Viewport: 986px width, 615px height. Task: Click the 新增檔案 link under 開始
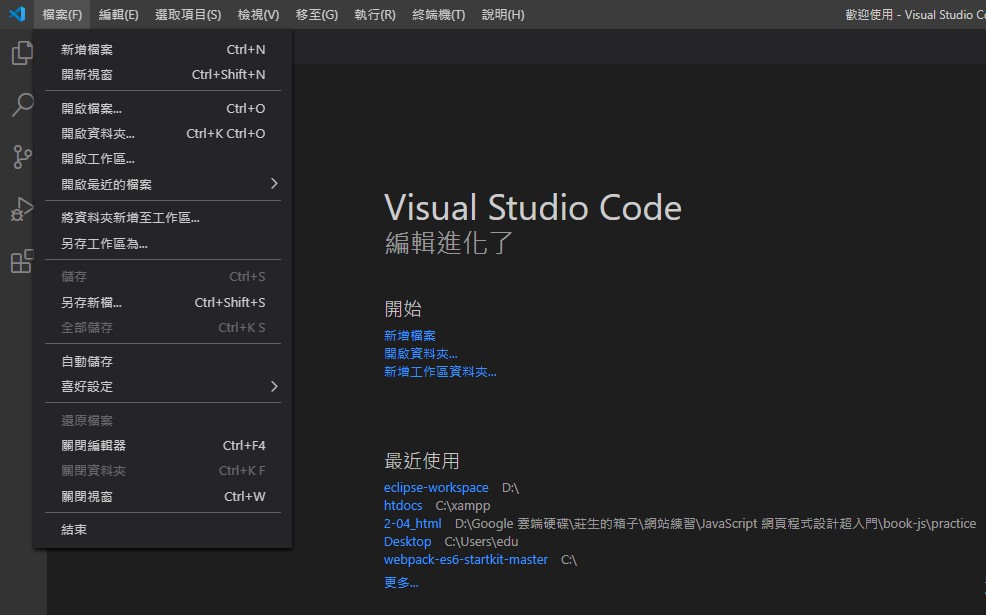point(409,336)
